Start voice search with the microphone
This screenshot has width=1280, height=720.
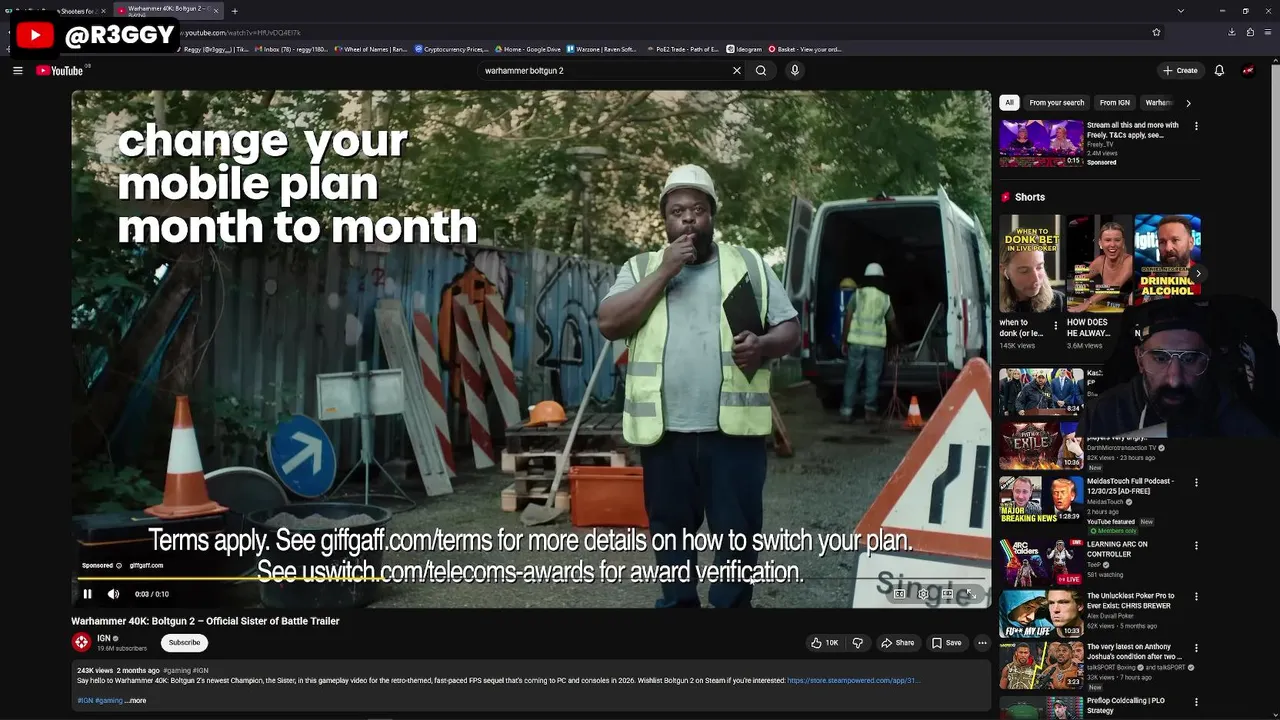tap(795, 70)
